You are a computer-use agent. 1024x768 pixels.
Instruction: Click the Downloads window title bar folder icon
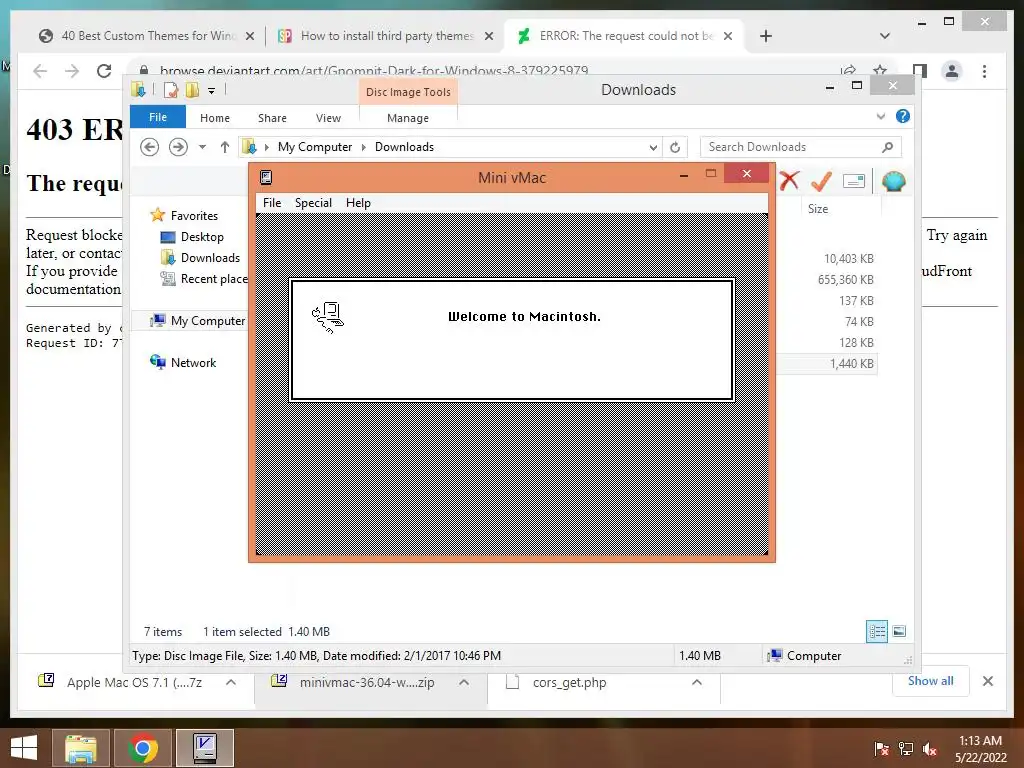pos(138,89)
